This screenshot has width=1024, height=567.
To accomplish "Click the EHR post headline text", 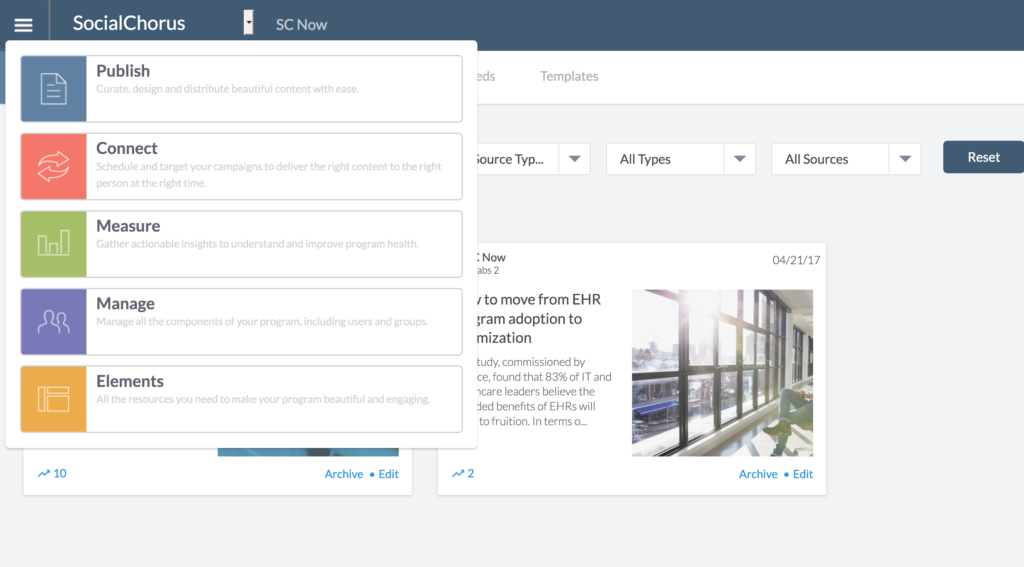I will pyautogui.click(x=539, y=319).
